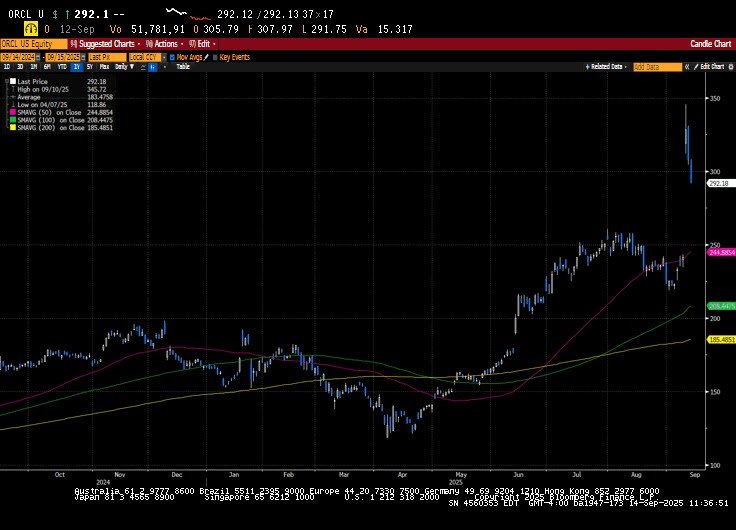Switch to the Table view

click(183, 66)
